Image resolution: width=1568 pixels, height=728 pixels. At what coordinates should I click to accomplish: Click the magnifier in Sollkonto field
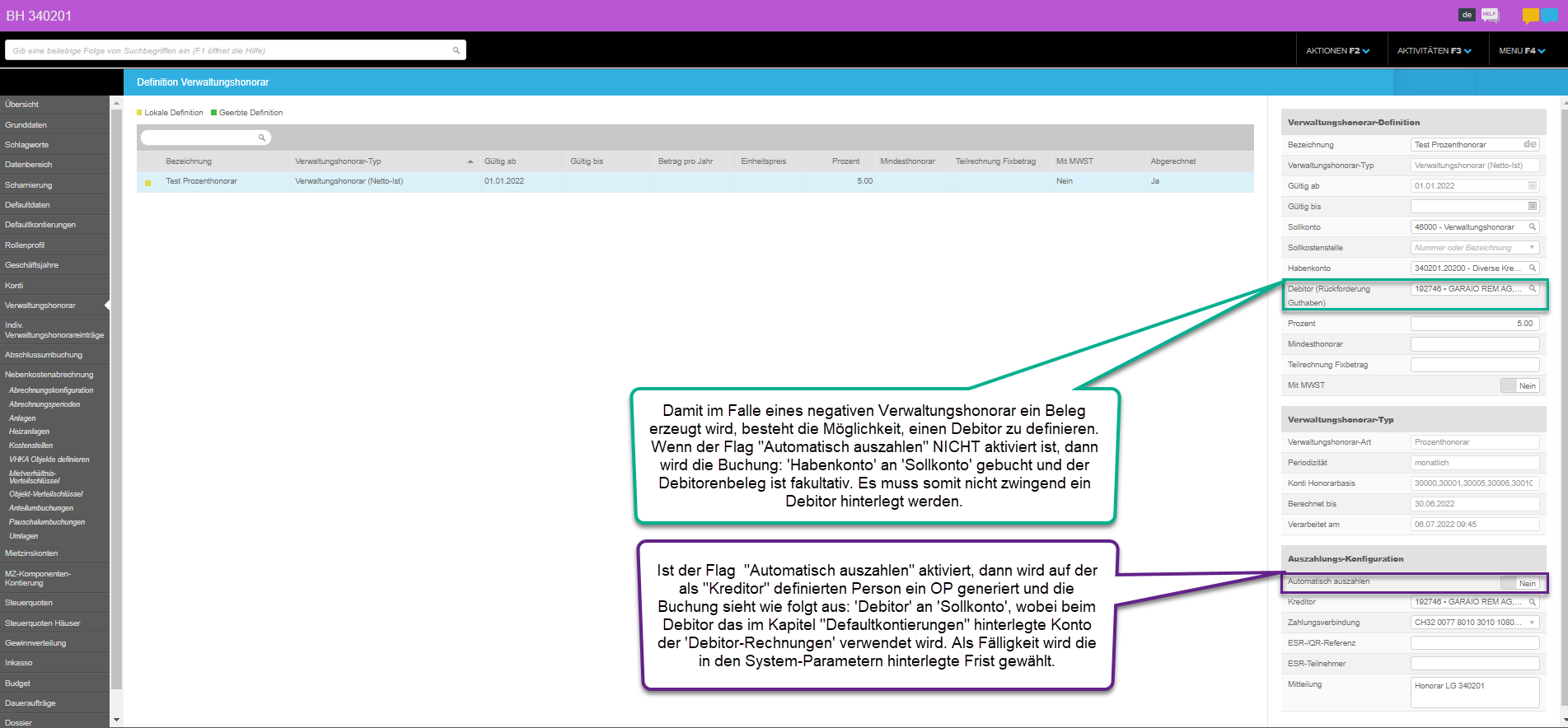[1533, 227]
